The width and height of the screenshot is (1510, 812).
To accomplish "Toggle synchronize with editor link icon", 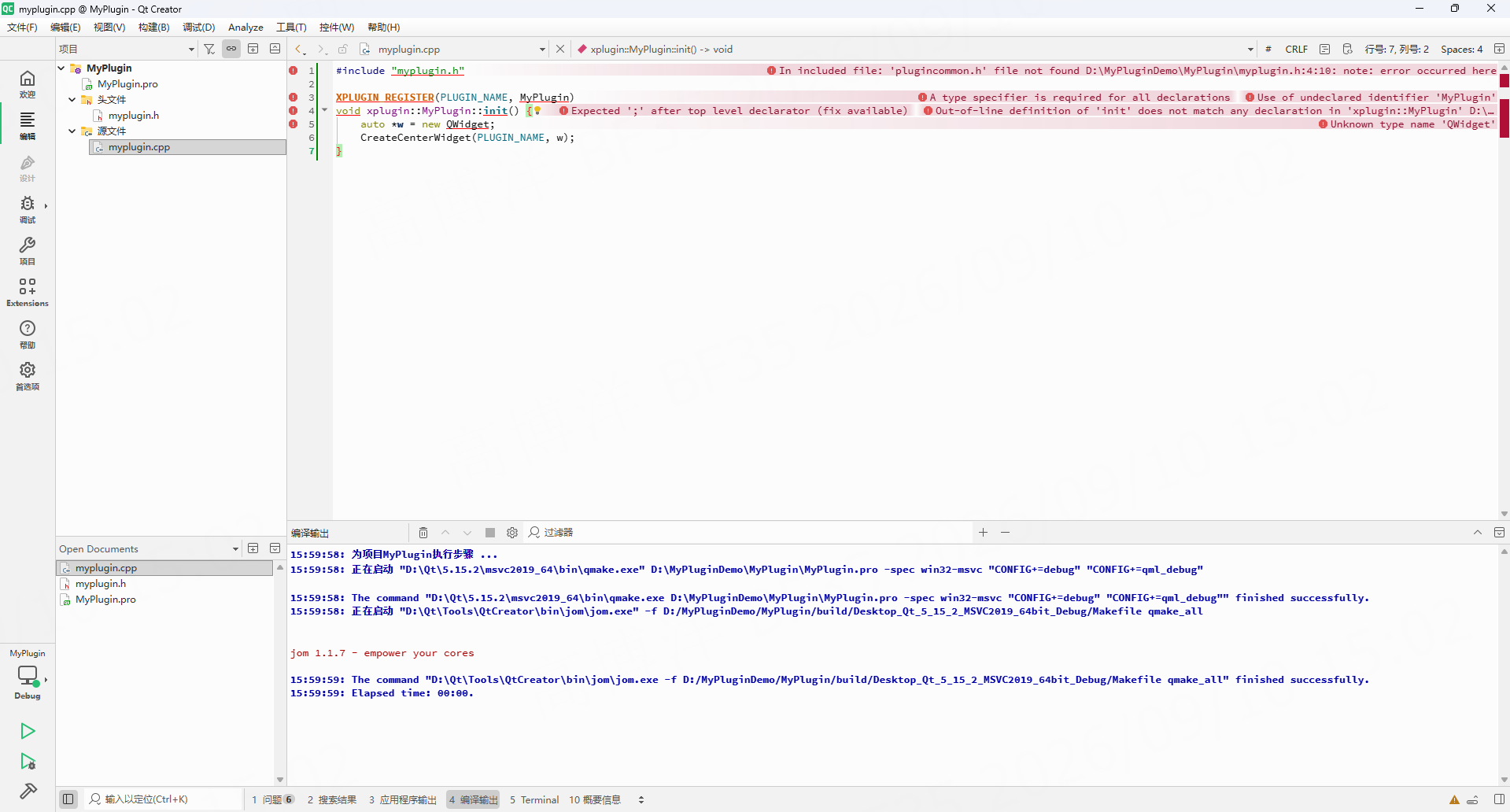I will [231, 49].
